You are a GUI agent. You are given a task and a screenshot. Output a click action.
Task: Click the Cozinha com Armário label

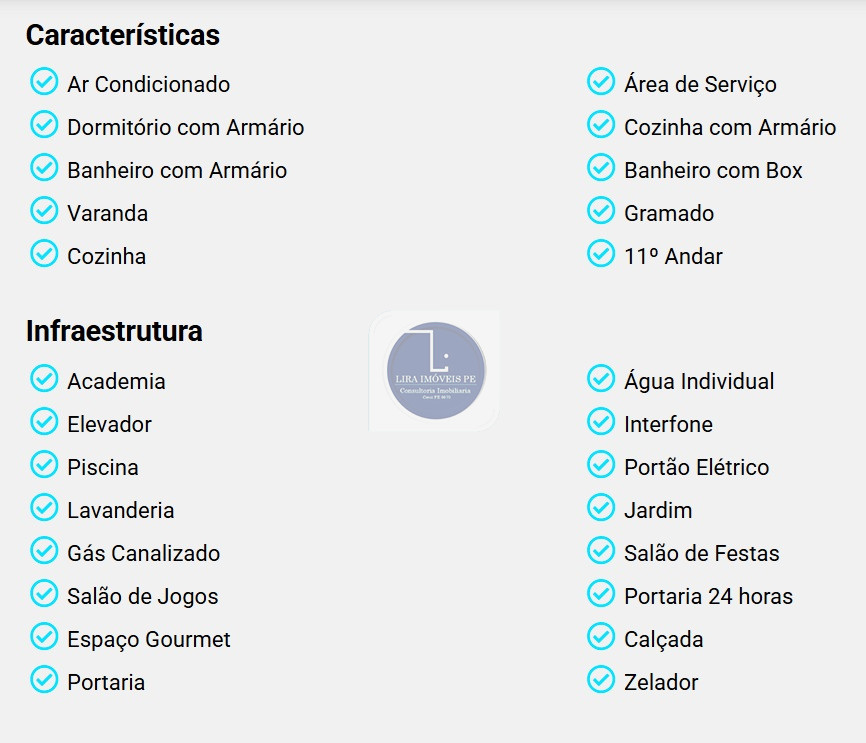729,128
